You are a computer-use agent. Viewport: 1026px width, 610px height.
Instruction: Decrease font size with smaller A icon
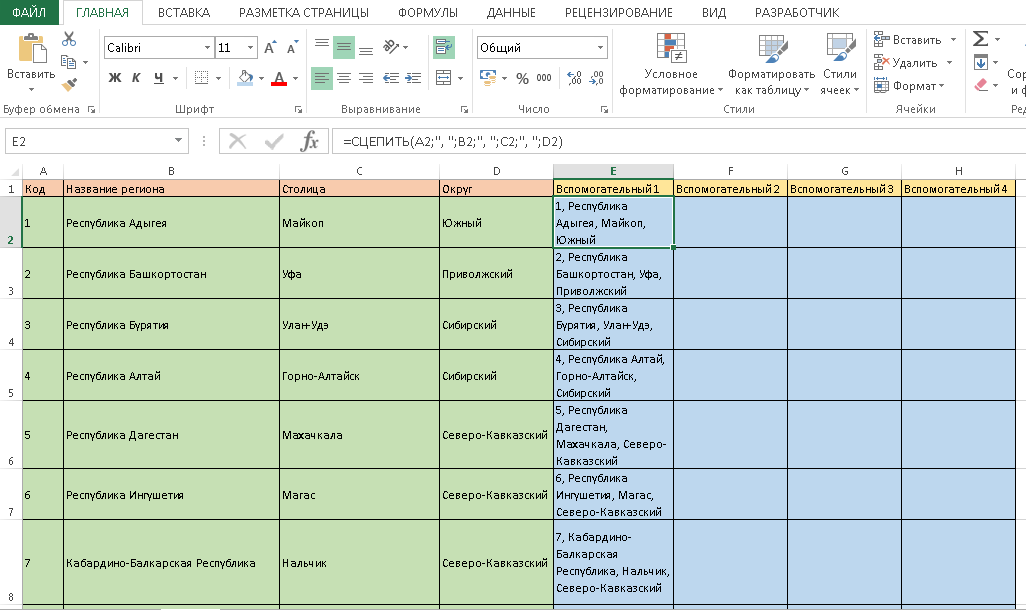(x=292, y=48)
